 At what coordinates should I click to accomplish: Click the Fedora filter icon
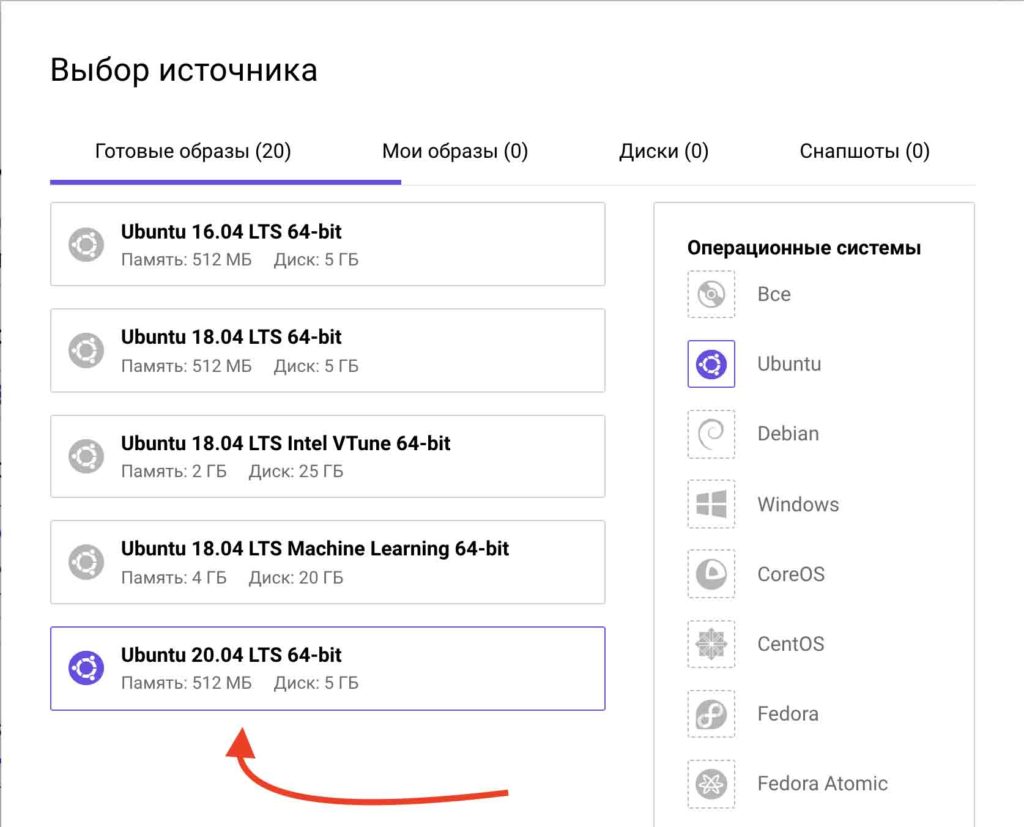[x=711, y=713]
